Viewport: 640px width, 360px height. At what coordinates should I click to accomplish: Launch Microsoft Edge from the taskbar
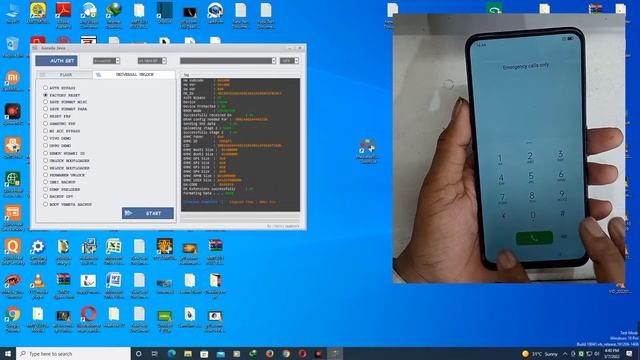[171, 353]
